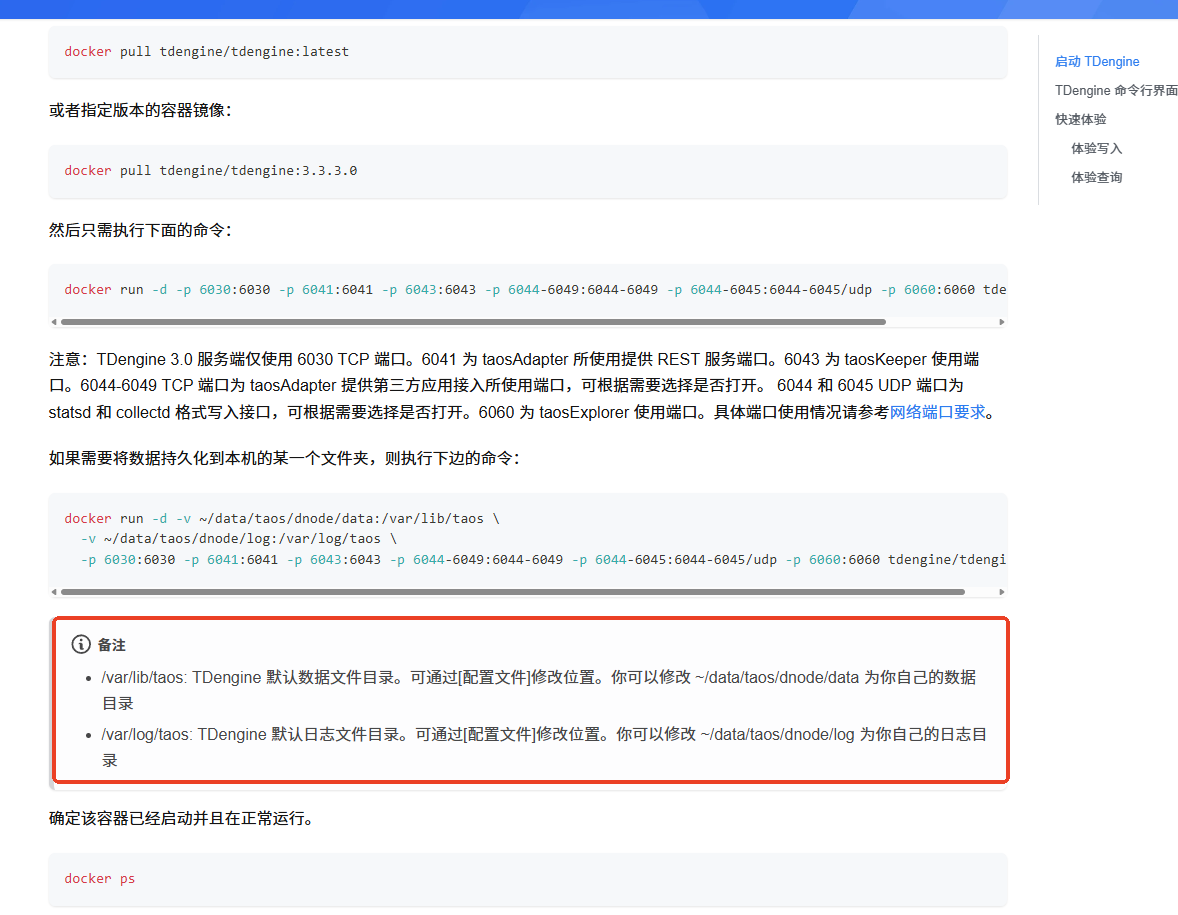This screenshot has height=915, width=1178.
Task: Click the left scroll arrow on first docker run block
Action: (x=56, y=322)
